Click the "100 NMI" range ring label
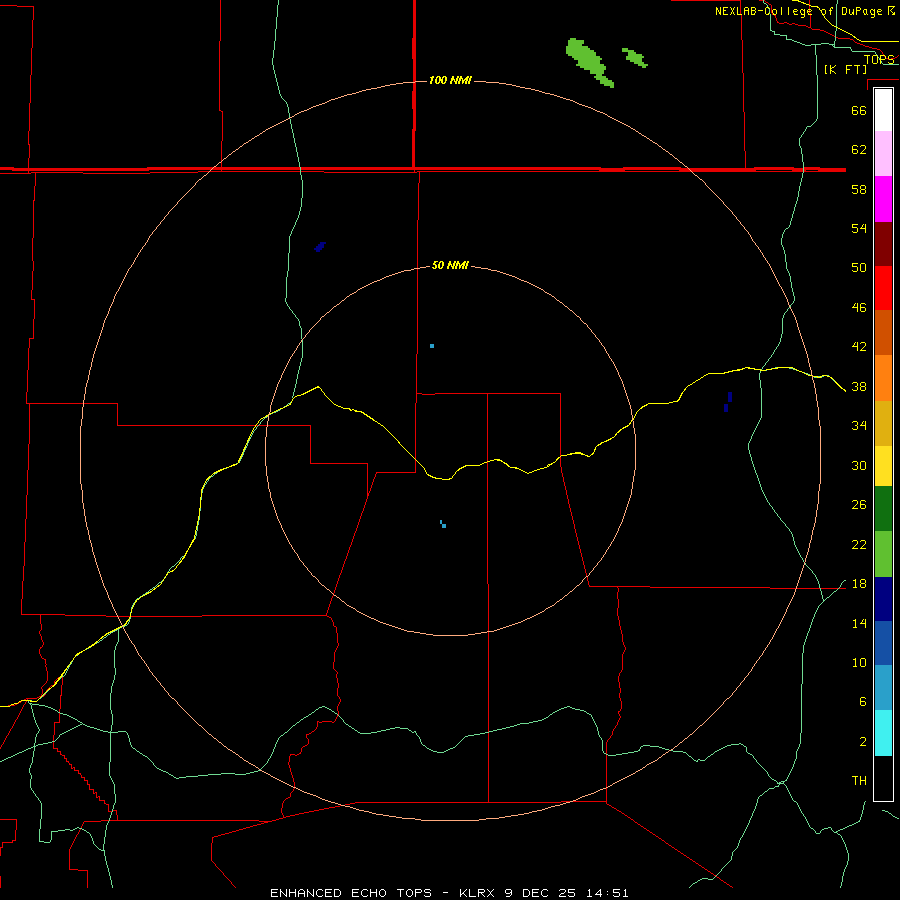Viewport: 900px width, 900px height. tap(450, 80)
